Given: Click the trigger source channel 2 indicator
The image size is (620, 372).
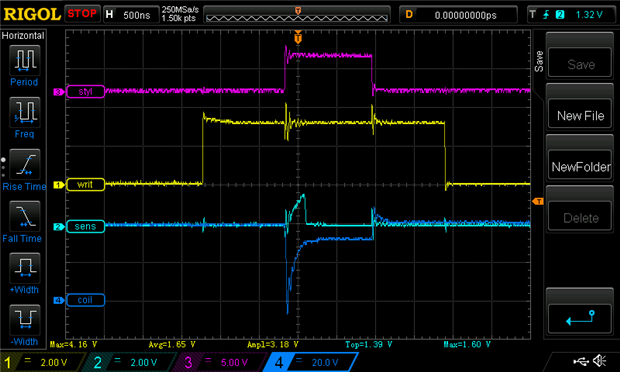Looking at the screenshot, I should [560, 15].
